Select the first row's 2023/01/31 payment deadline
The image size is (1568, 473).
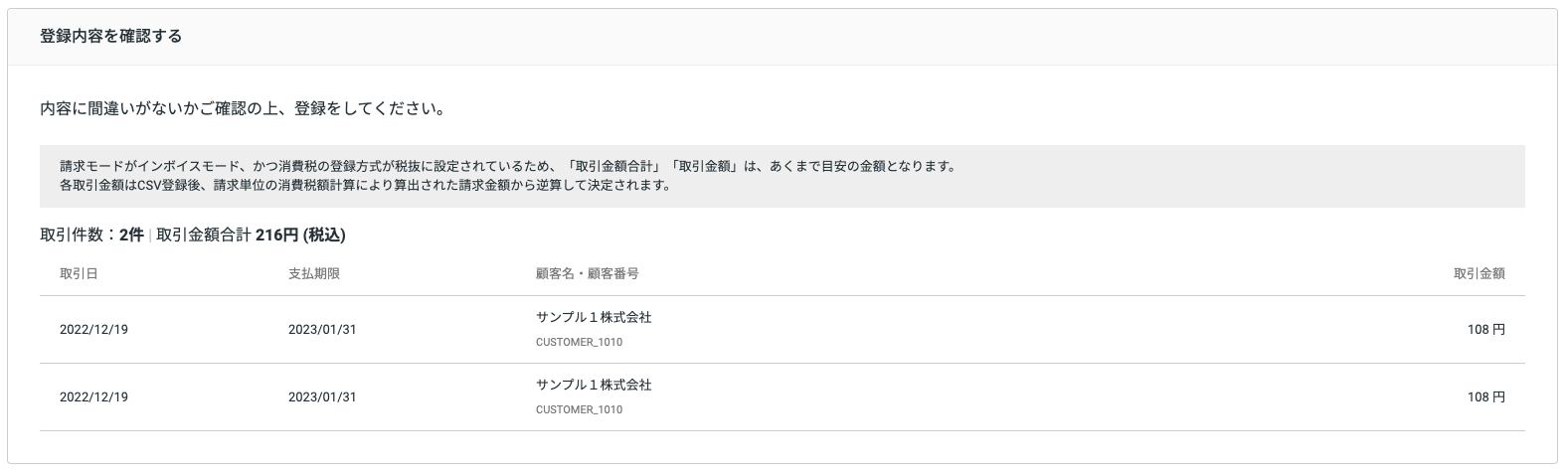click(x=322, y=330)
